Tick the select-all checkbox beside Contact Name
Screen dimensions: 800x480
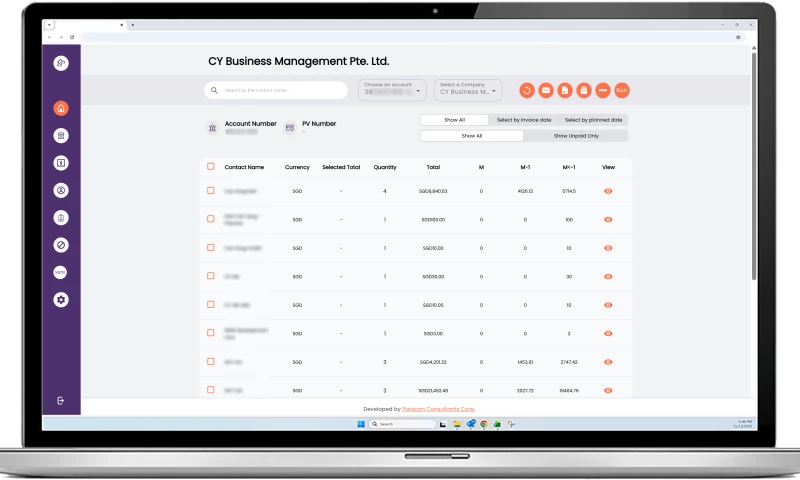(x=211, y=166)
